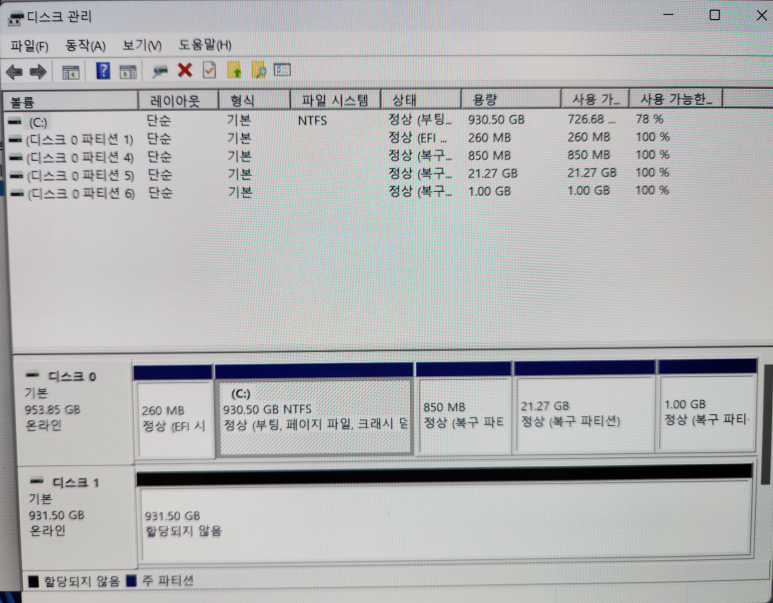The width and height of the screenshot is (773, 603).
Task: Click the 930.50 GB capacity cell
Action: coord(496,119)
